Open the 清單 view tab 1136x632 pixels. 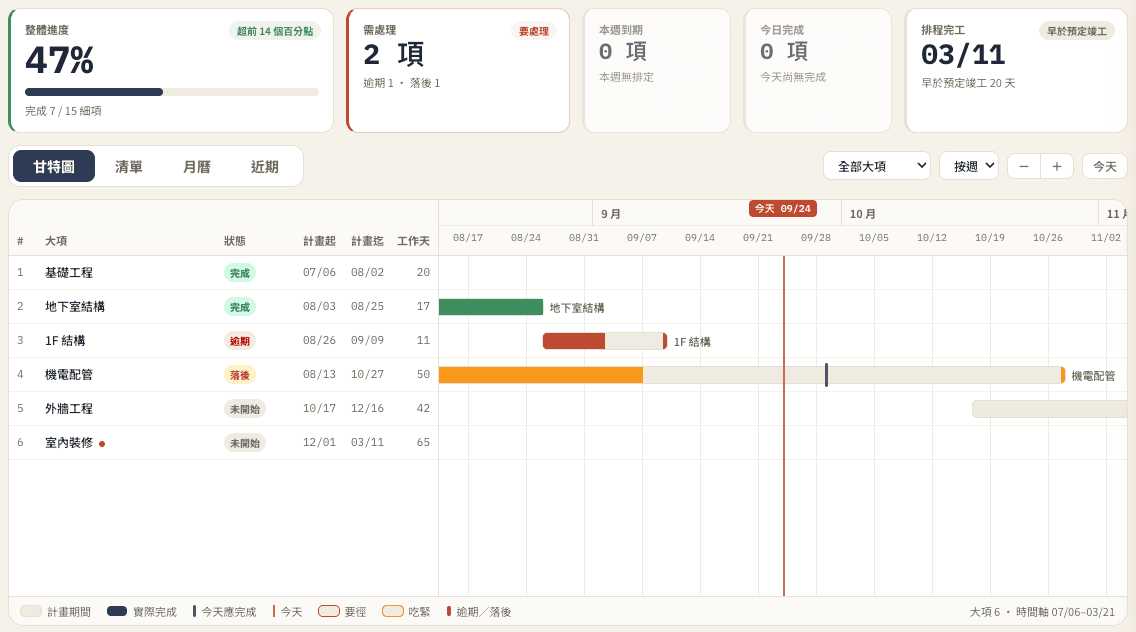(x=129, y=167)
